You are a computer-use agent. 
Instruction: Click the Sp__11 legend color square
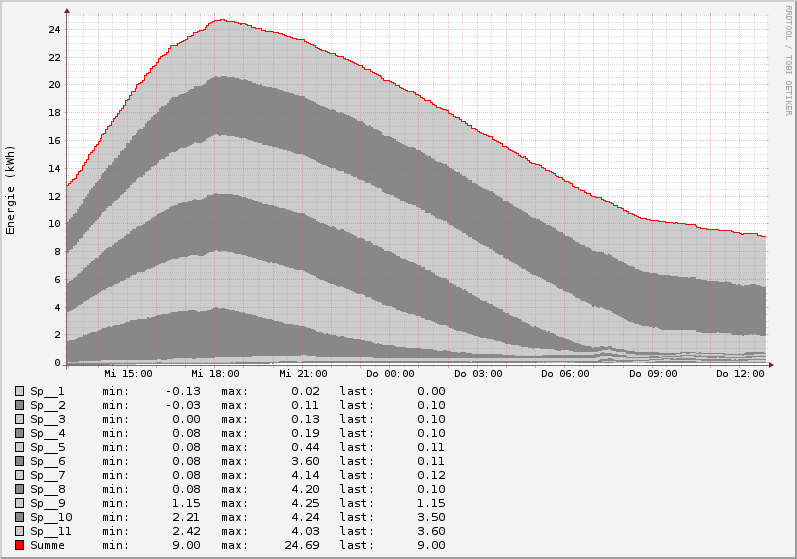pyautogui.click(x=19, y=531)
